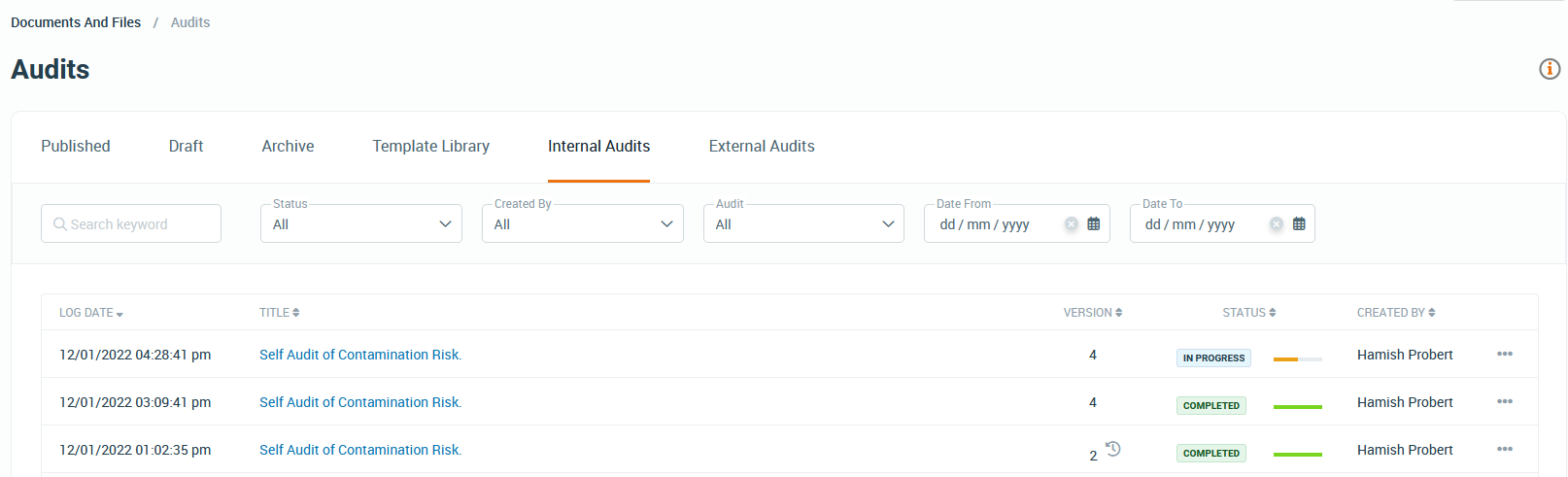Click the Search keyword input field
The height and width of the screenshot is (477, 1568).
click(x=131, y=224)
